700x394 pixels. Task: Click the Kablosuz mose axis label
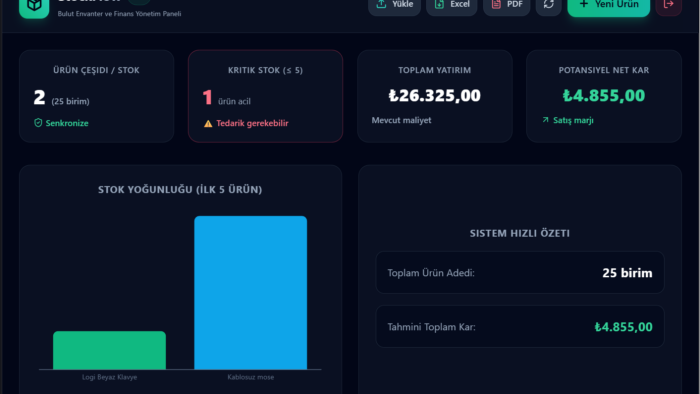click(250, 377)
